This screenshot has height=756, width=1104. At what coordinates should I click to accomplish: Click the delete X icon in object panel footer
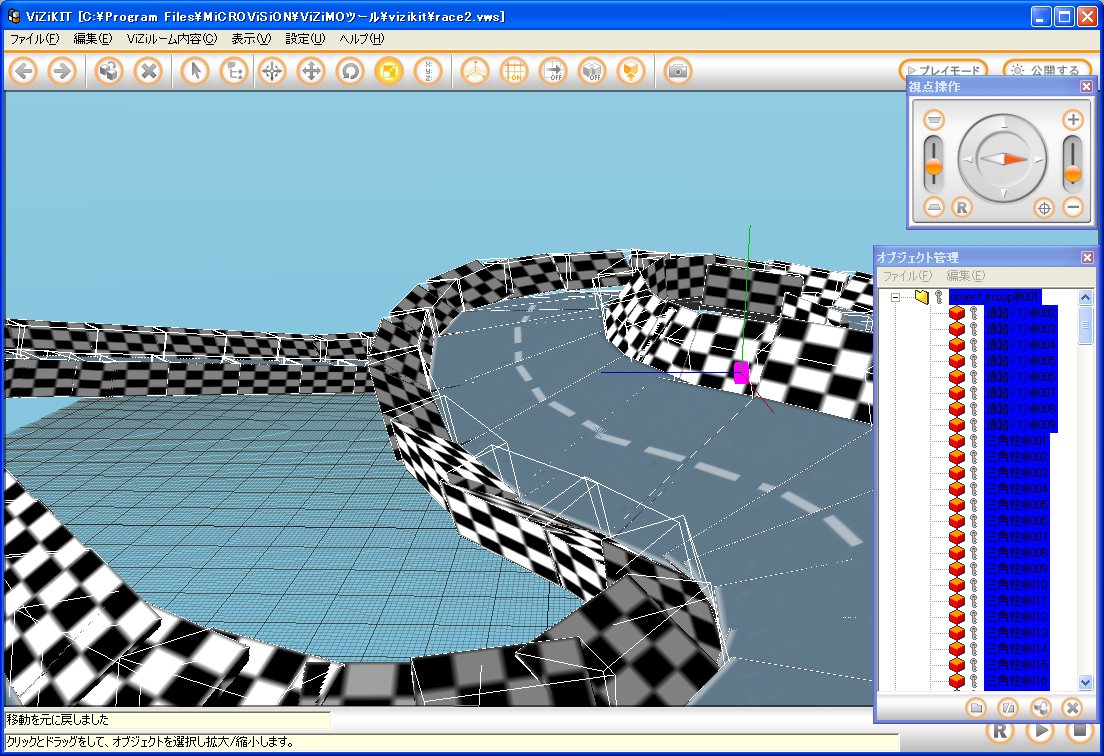pos(1072,707)
